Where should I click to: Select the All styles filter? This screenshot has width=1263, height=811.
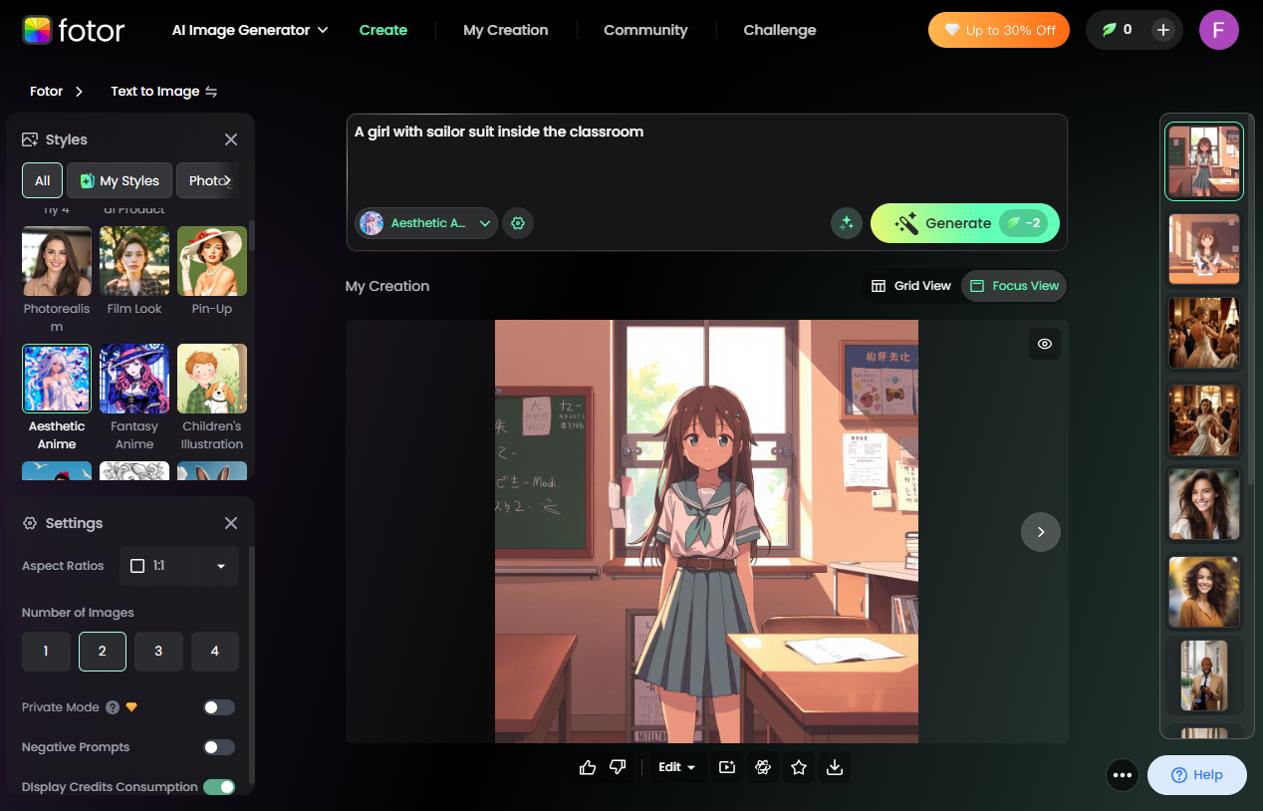42,181
